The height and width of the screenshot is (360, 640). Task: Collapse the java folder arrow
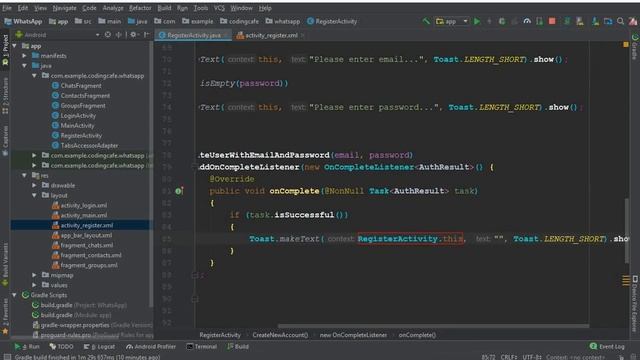(x=24, y=65)
